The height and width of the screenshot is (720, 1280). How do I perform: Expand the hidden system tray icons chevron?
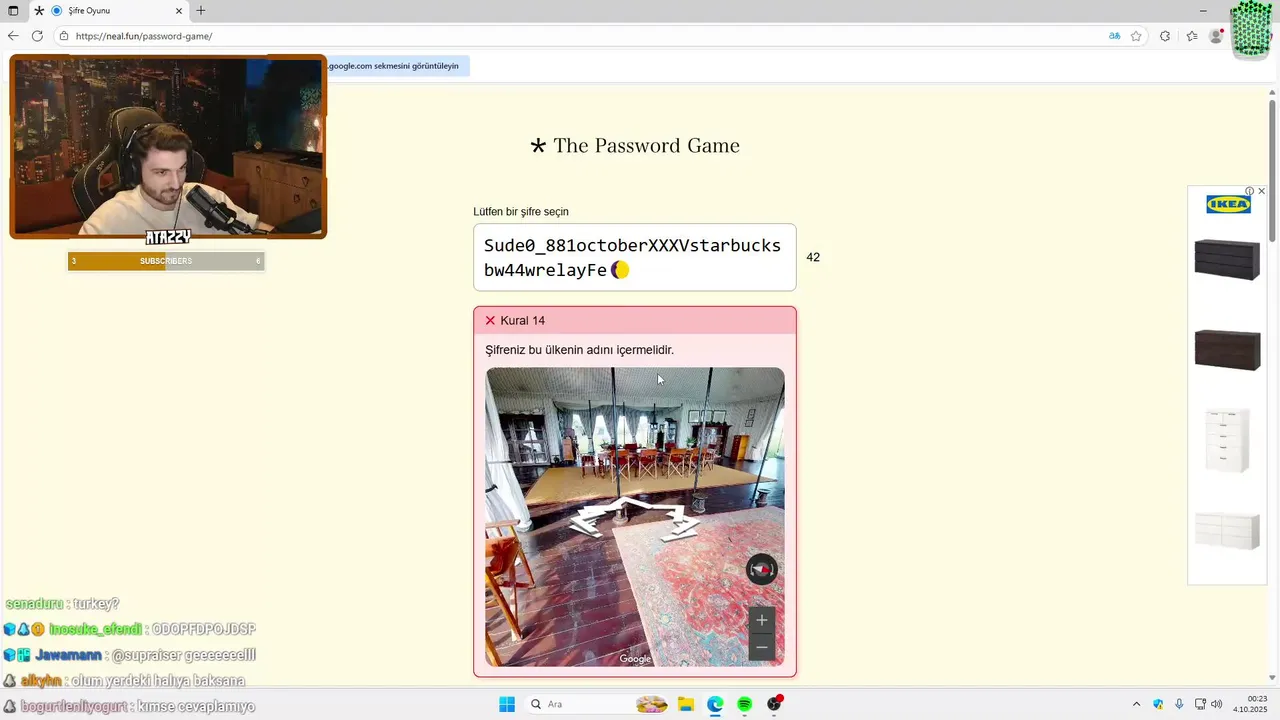coord(1136,704)
